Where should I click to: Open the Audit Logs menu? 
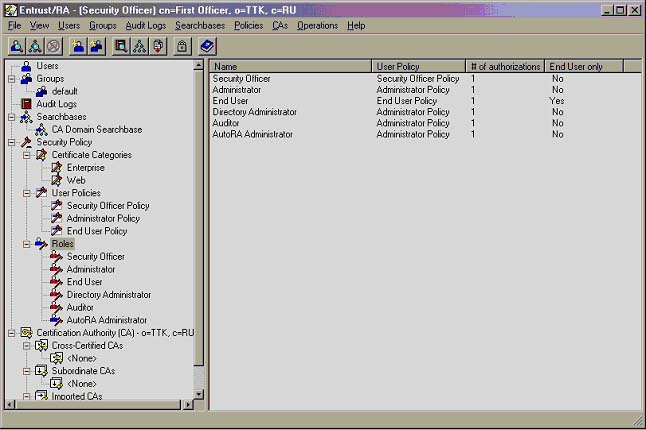point(146,26)
